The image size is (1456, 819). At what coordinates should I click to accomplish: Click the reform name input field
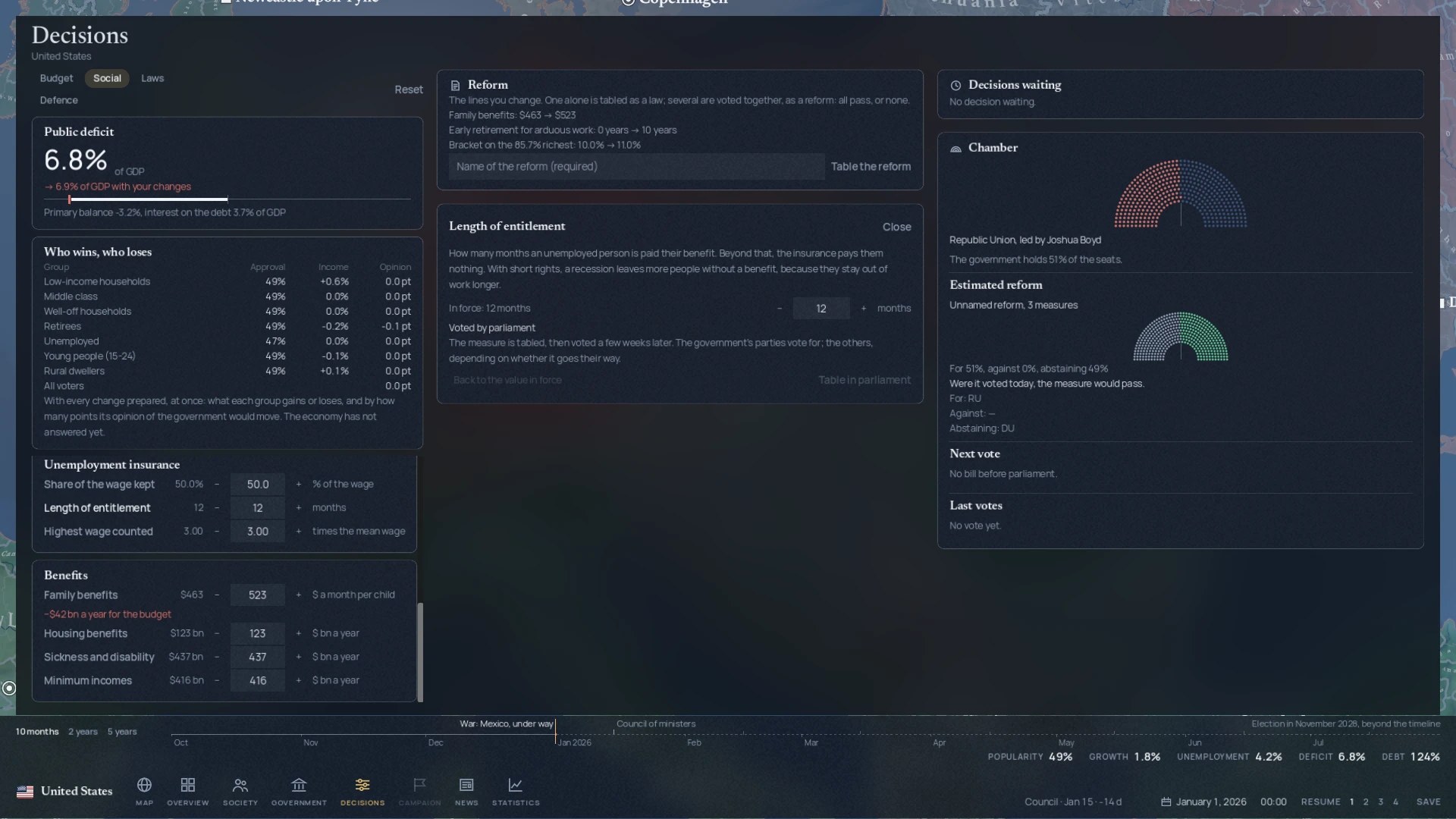(x=636, y=167)
